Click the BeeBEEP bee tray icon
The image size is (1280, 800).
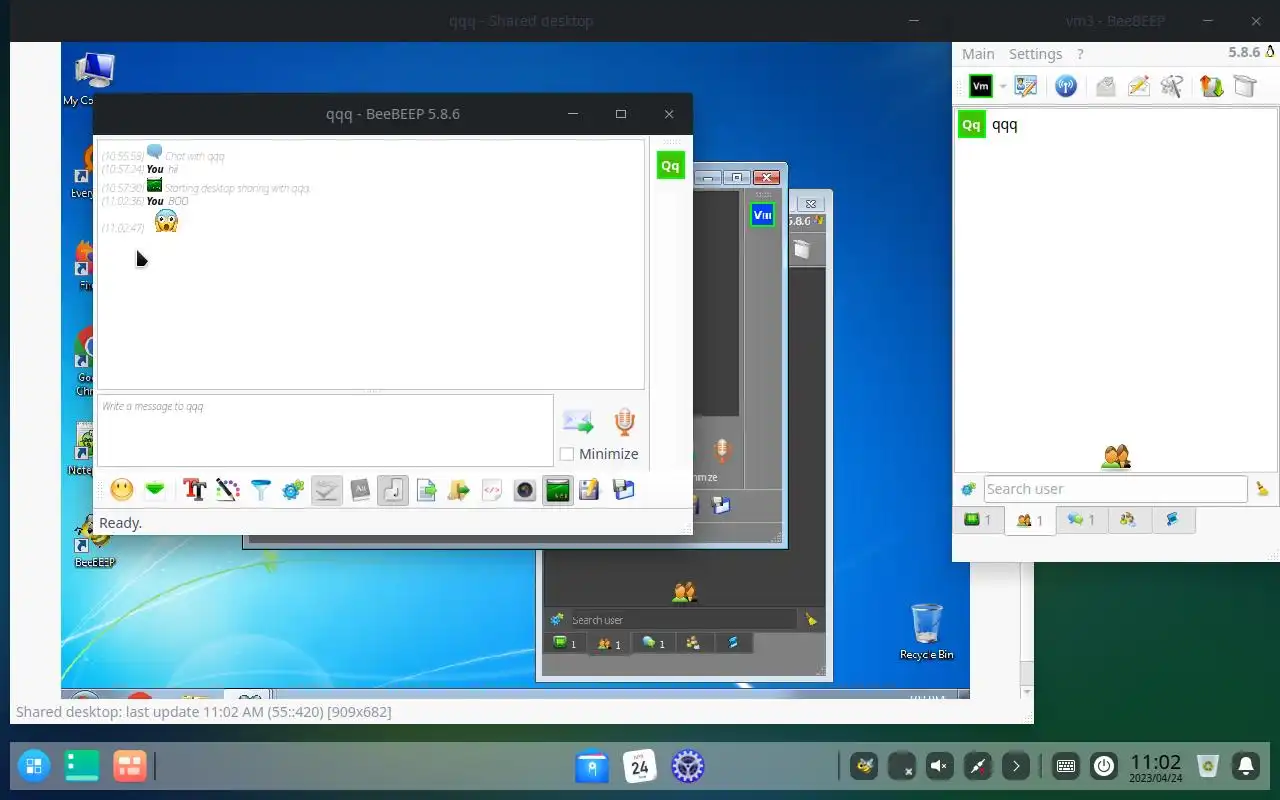(x=864, y=767)
